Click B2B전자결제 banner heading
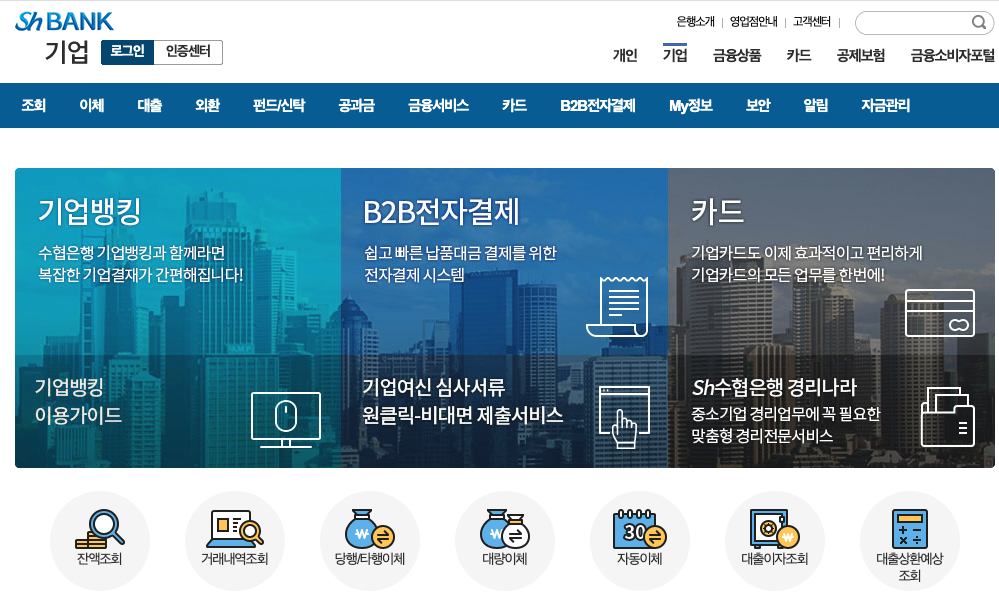 click(442, 211)
